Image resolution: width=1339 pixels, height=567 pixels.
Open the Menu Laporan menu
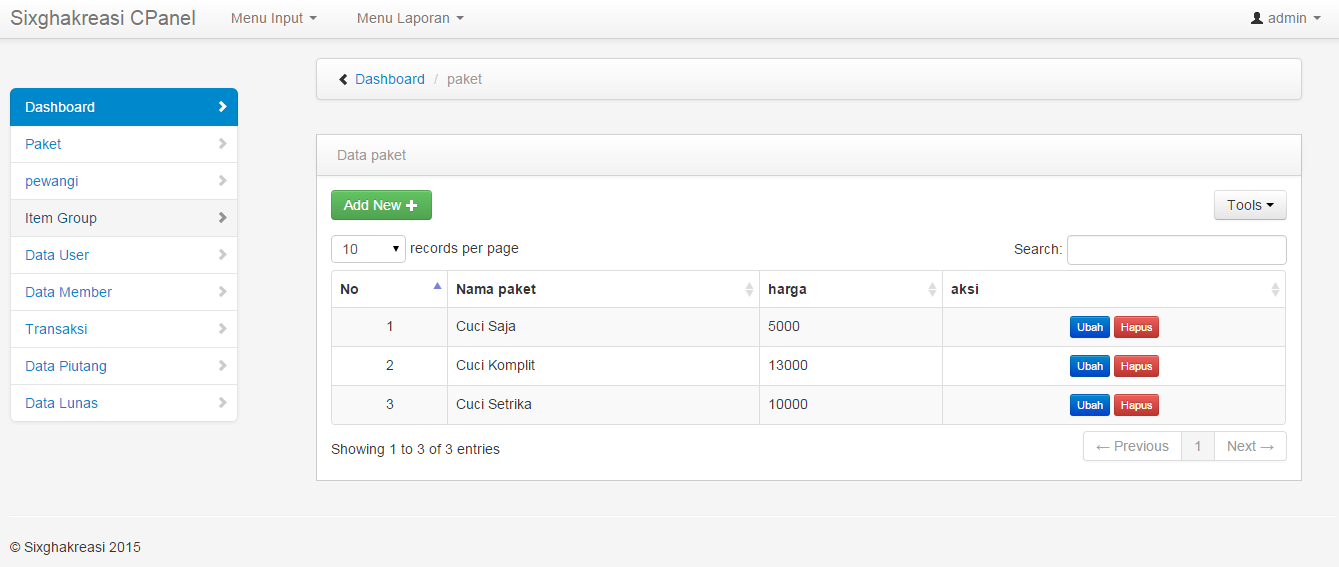(410, 18)
